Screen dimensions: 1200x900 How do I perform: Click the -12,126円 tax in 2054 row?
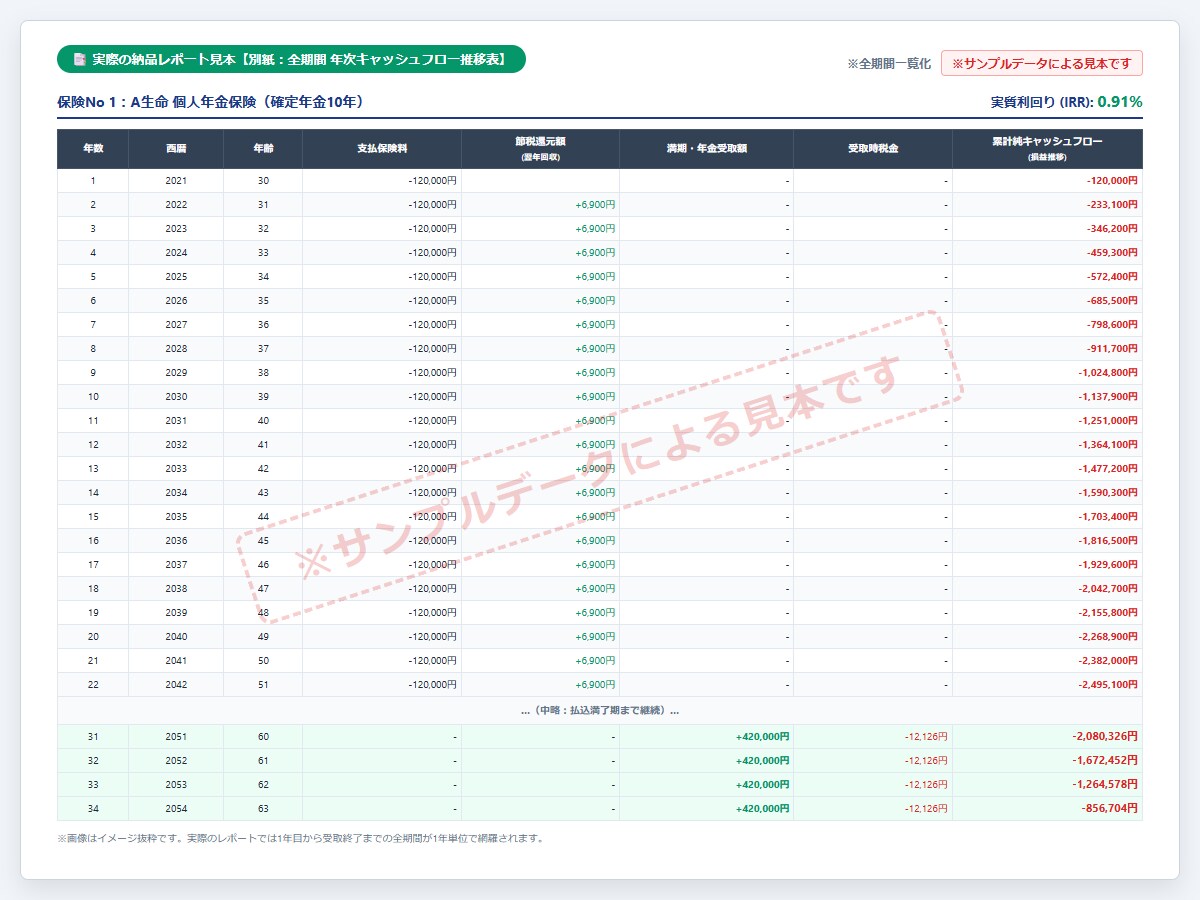pyautogui.click(x=926, y=809)
